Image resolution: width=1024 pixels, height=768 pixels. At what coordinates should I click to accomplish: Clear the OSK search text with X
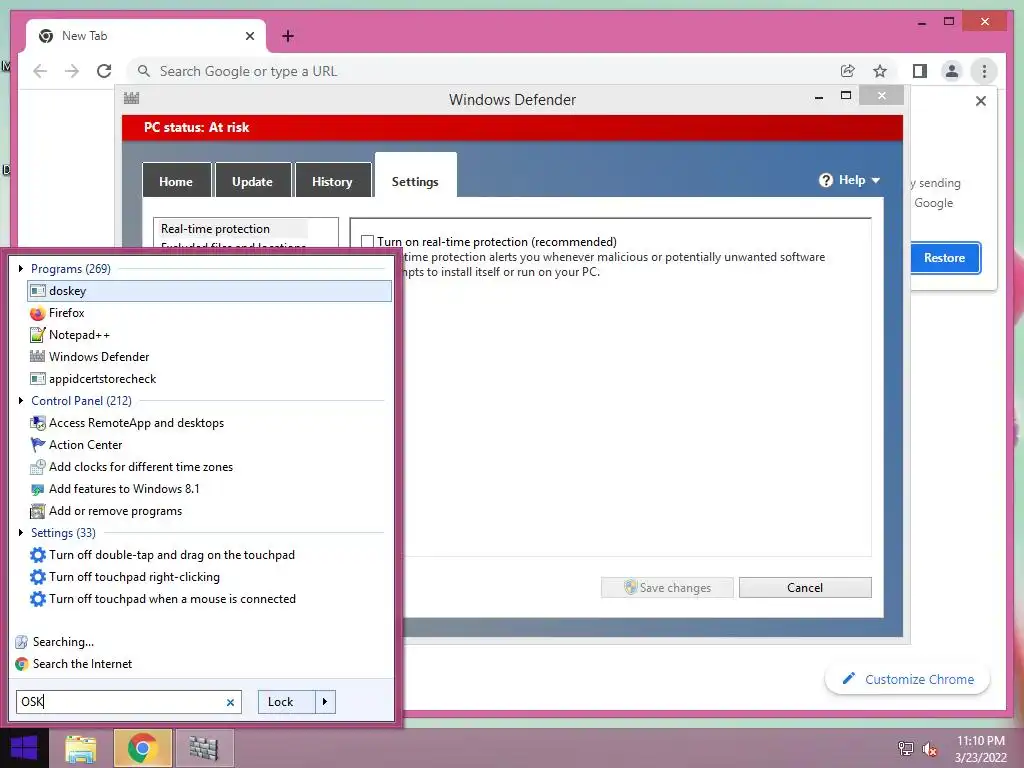pos(230,702)
